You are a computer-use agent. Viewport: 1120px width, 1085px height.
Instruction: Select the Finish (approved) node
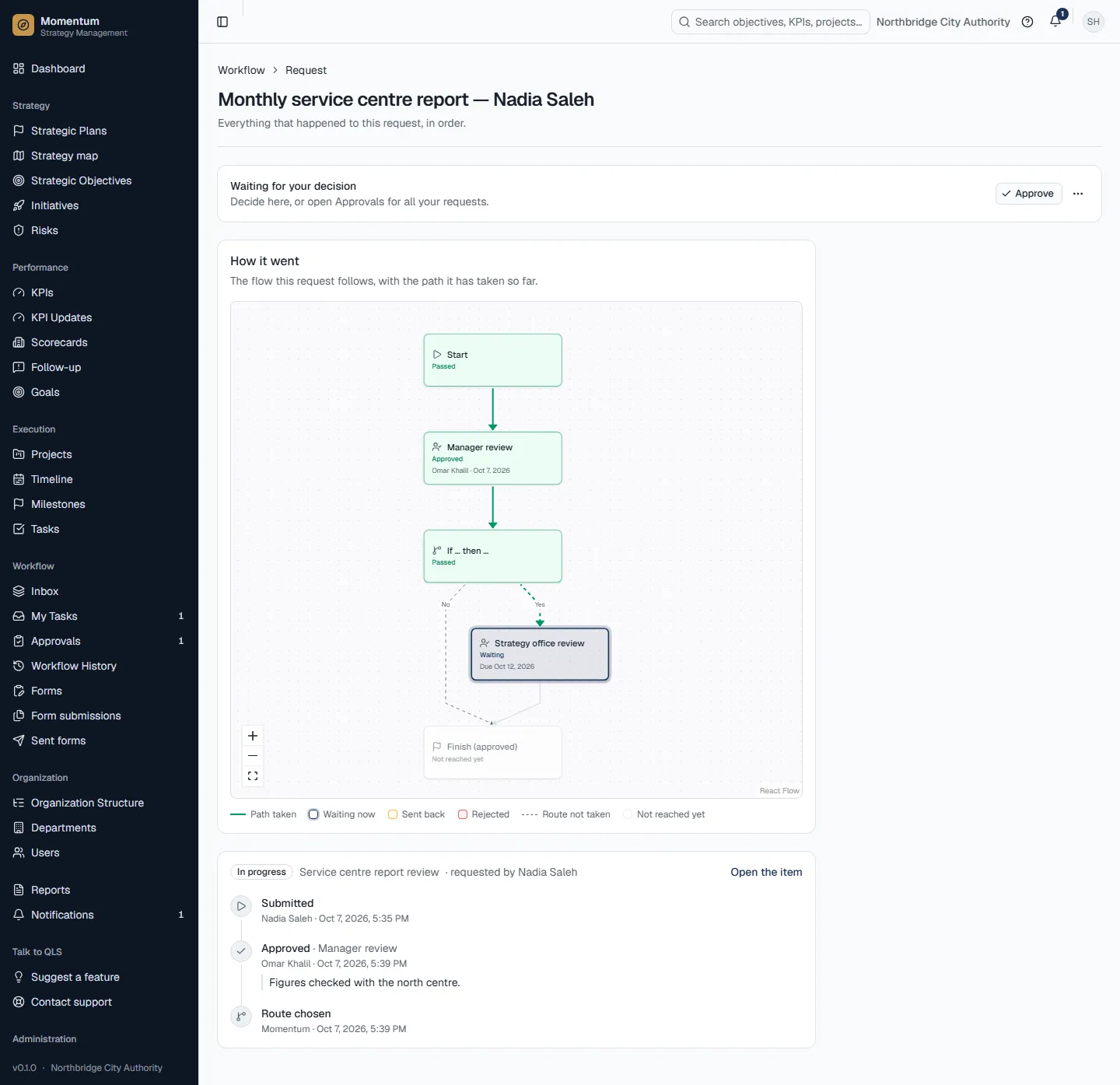(x=492, y=752)
